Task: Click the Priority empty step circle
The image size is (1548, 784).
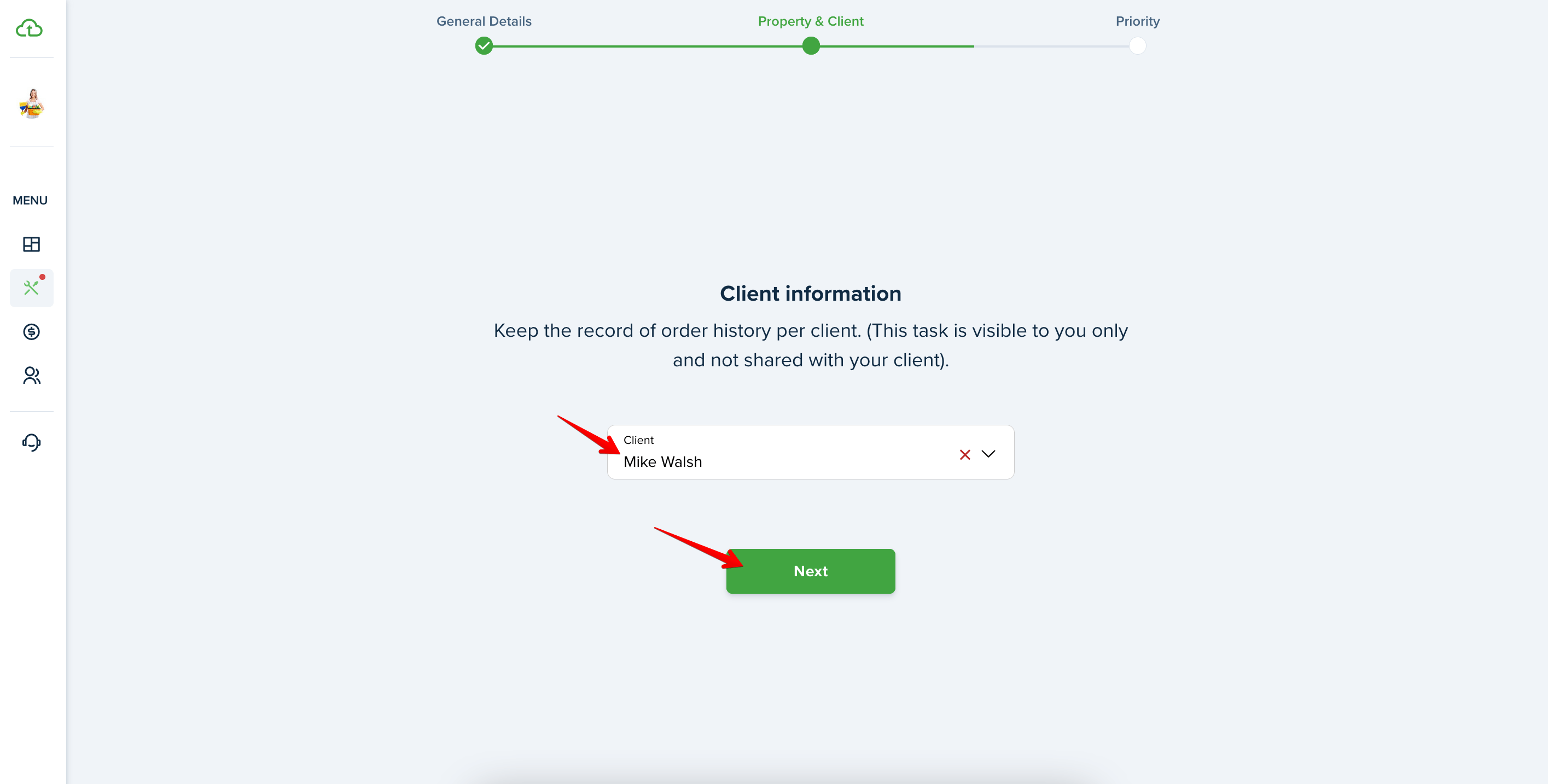Action: [x=1137, y=46]
